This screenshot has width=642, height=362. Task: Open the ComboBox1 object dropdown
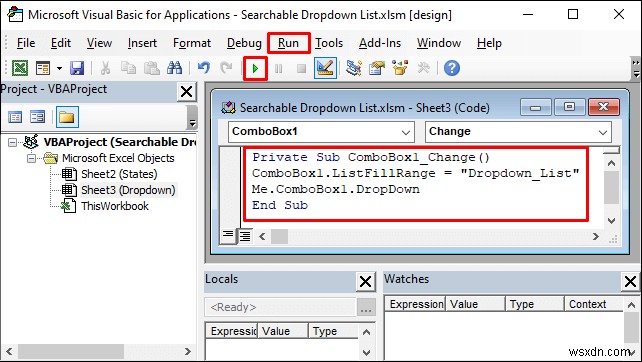405,132
